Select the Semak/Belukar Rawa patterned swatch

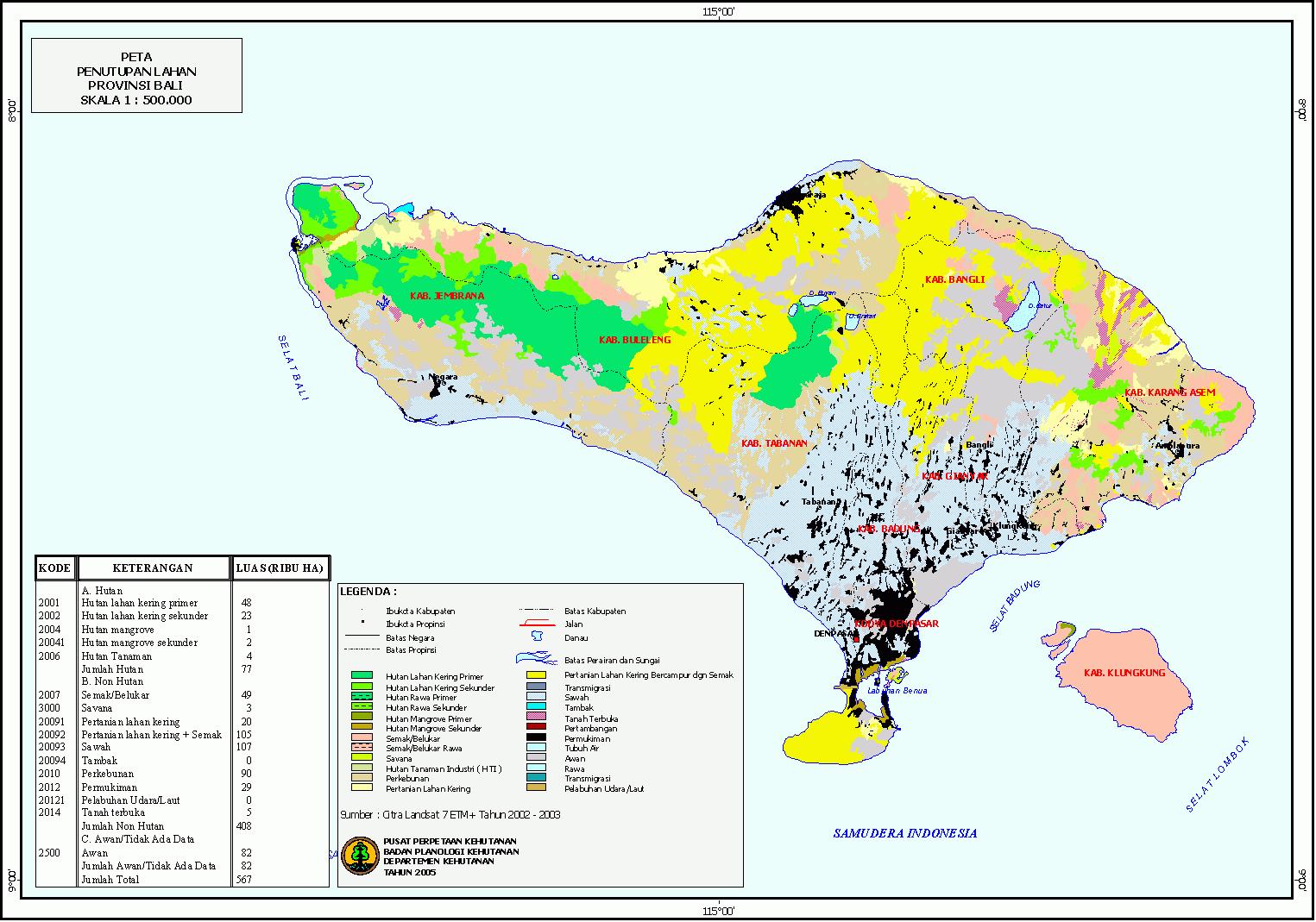[362, 749]
